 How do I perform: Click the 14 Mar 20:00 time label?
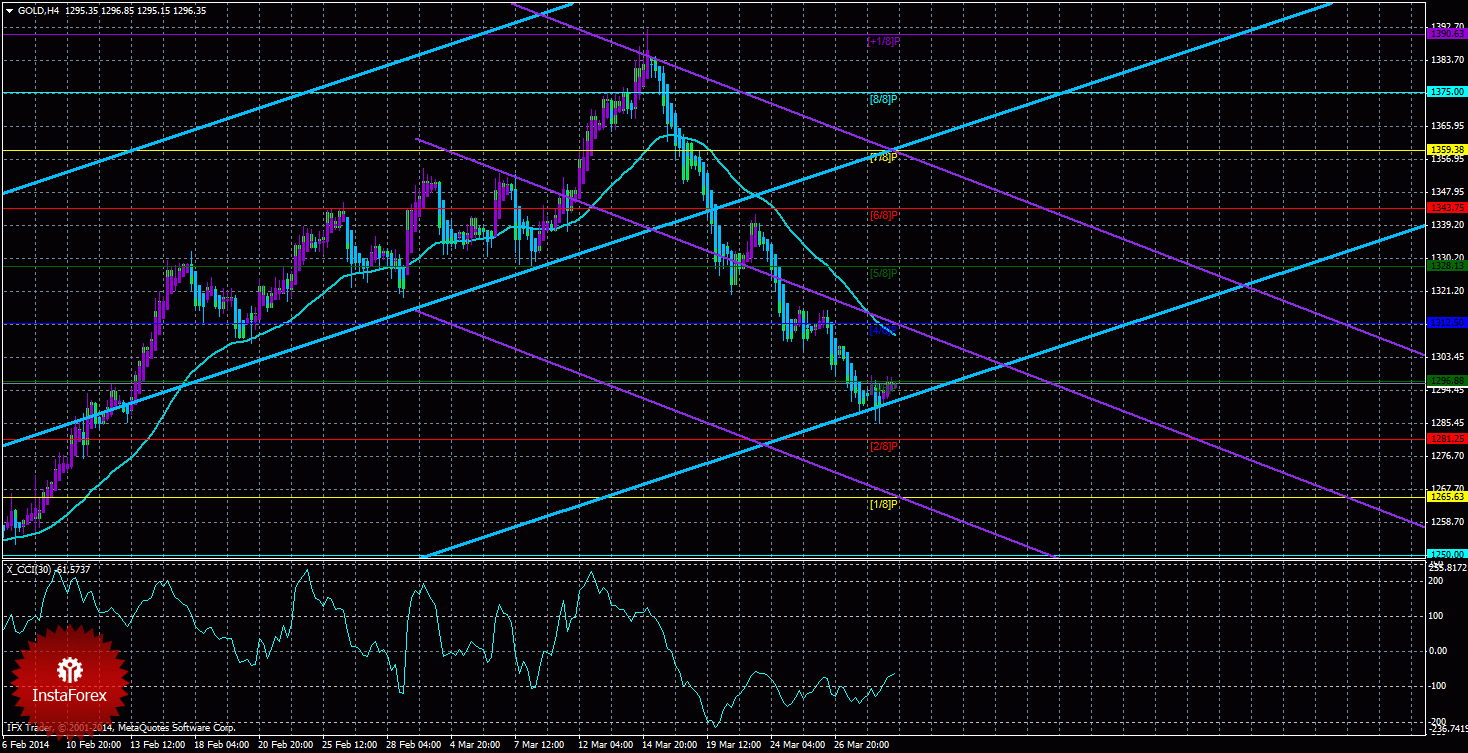tap(671, 745)
